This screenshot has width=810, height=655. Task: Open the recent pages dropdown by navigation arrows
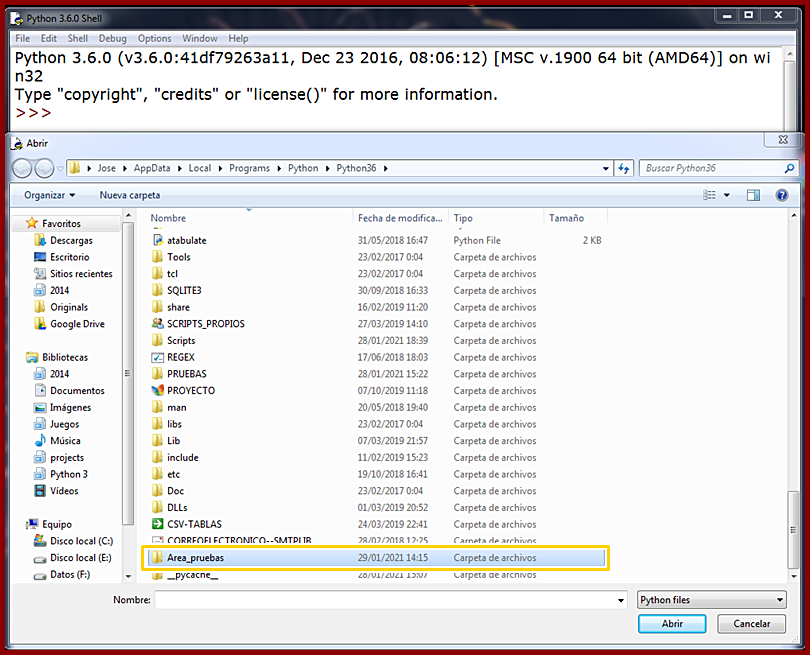60,168
